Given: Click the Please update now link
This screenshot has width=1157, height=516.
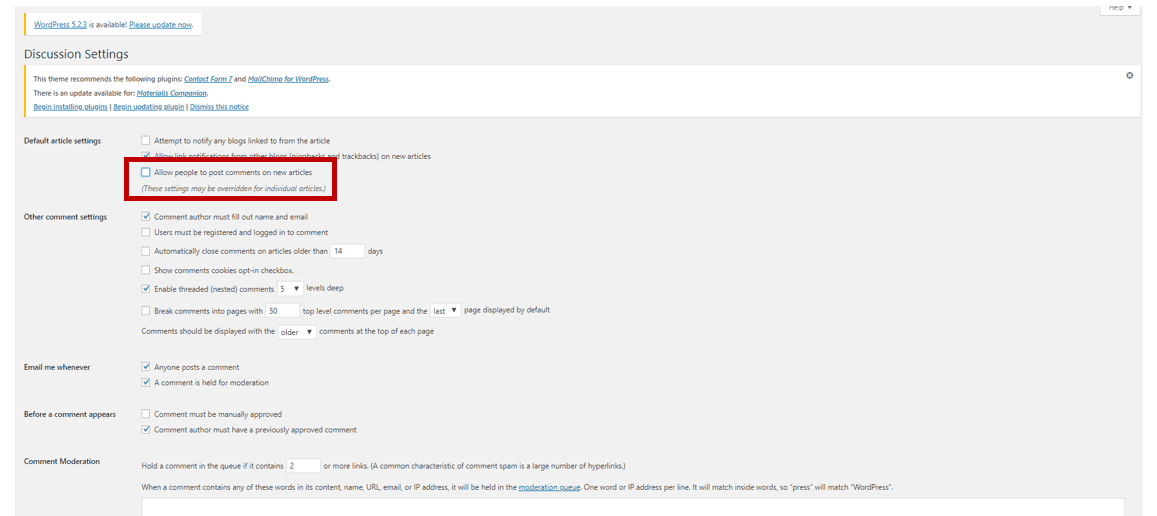Looking at the screenshot, I should 160,24.
